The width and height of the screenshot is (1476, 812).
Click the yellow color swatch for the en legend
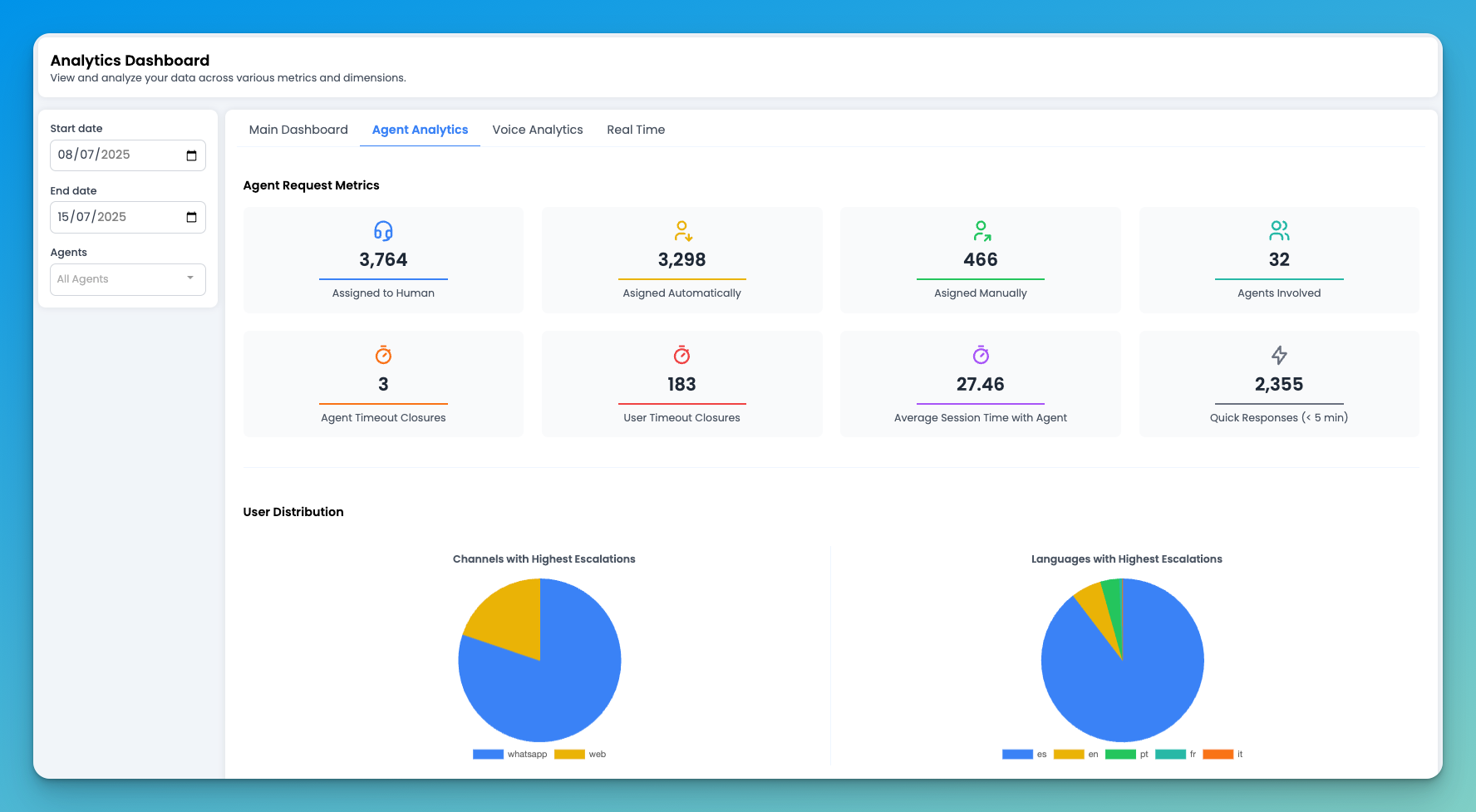click(1069, 754)
